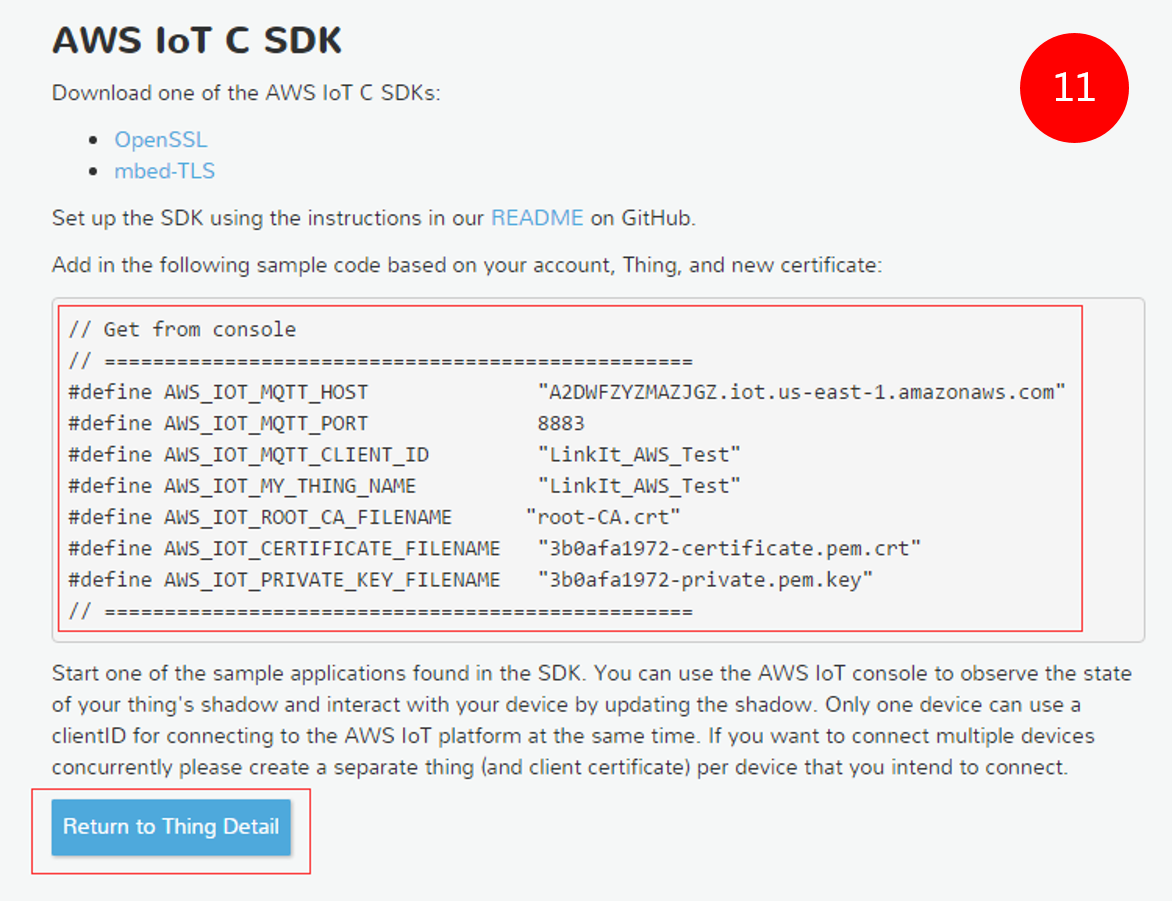Open the mbed-TLS SDK download link
The width and height of the screenshot is (1172, 901).
coord(164,171)
